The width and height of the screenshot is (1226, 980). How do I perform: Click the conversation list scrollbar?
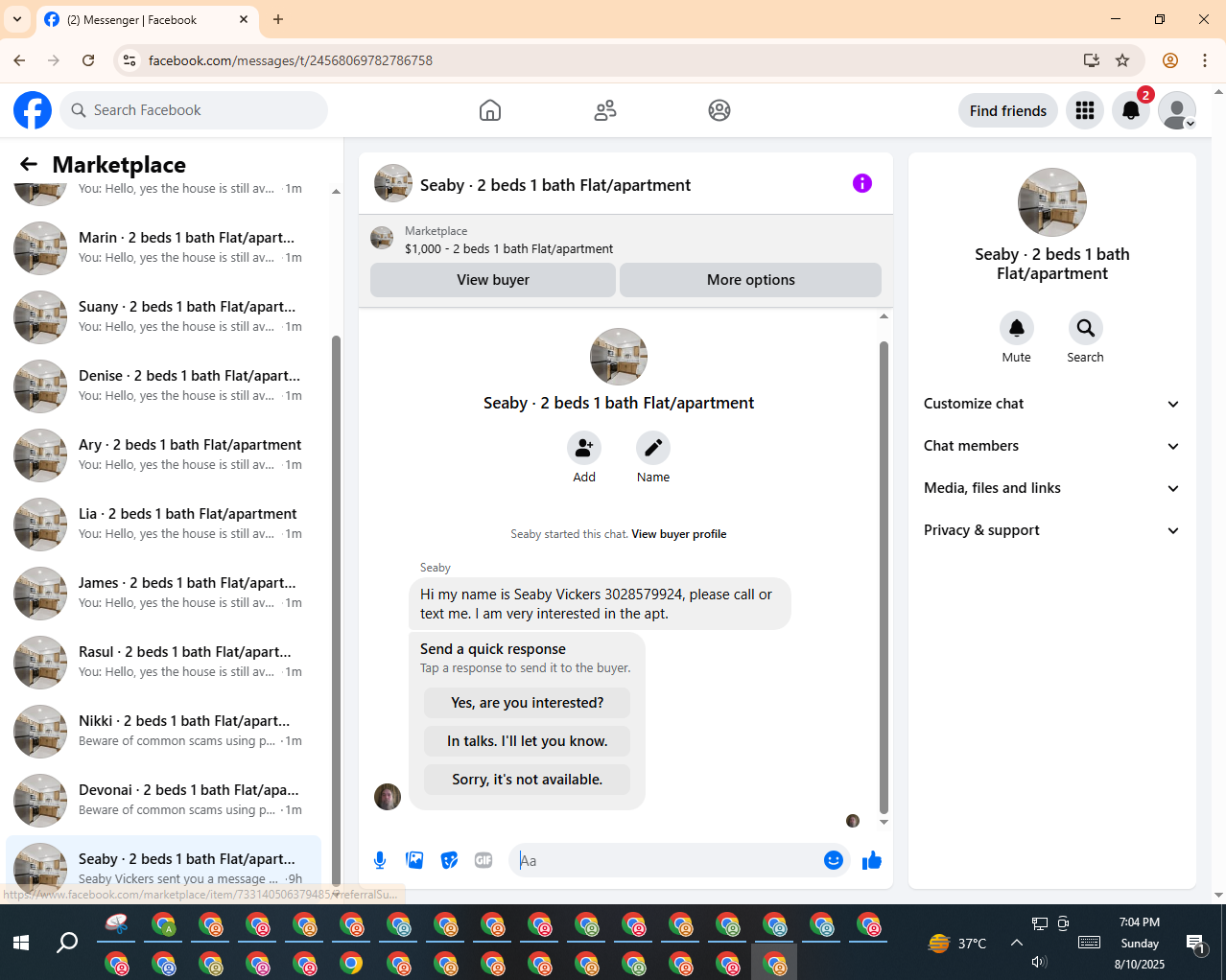point(336,609)
